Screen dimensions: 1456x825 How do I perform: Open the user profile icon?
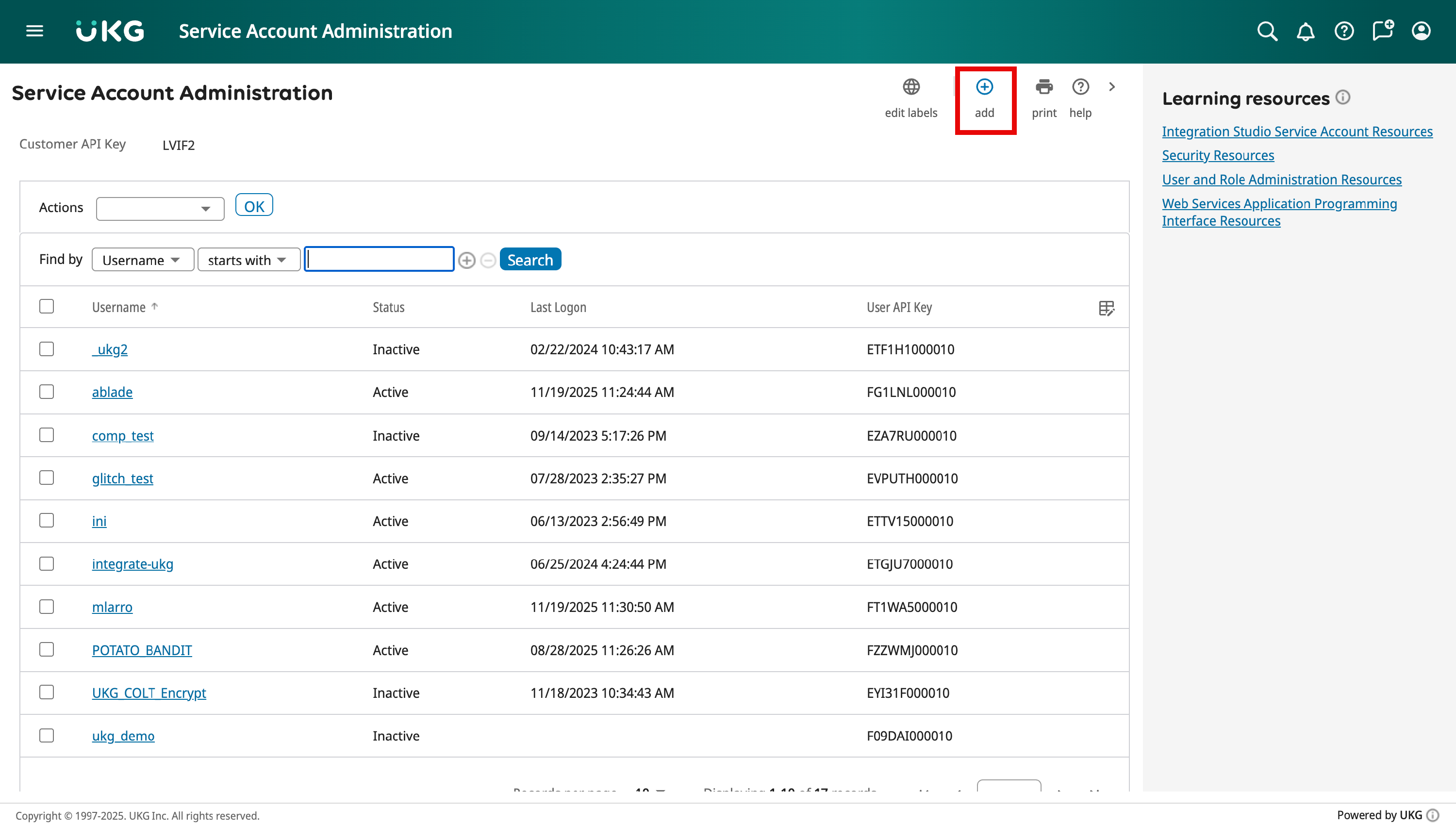(x=1421, y=31)
